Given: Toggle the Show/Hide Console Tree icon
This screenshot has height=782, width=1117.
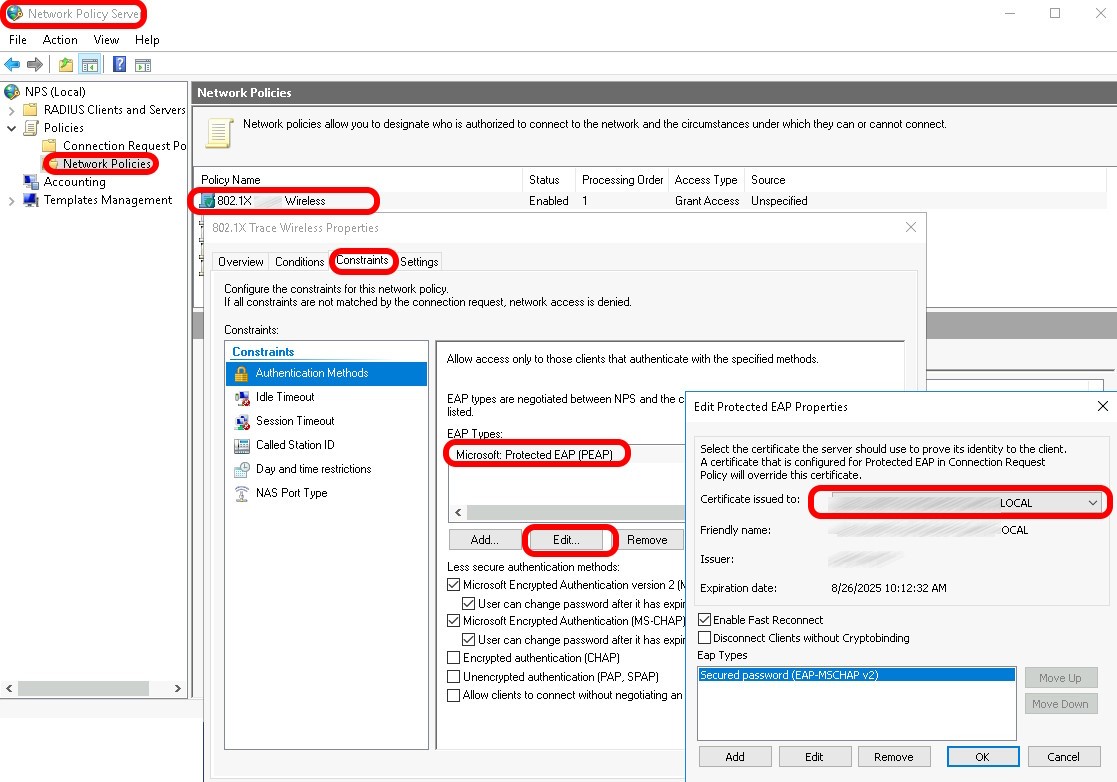Looking at the screenshot, I should click(x=90, y=65).
